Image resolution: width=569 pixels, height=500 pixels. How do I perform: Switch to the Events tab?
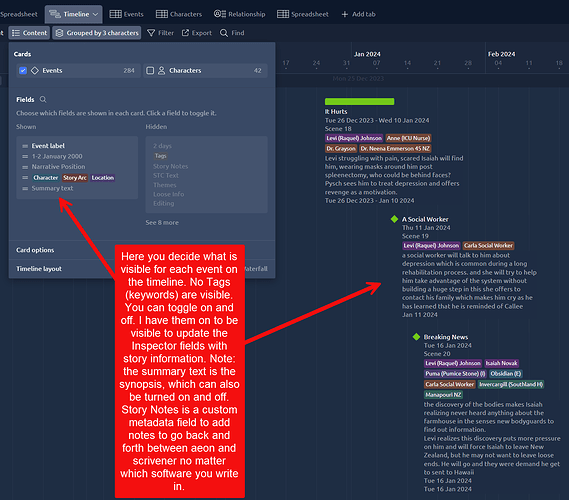coord(126,14)
